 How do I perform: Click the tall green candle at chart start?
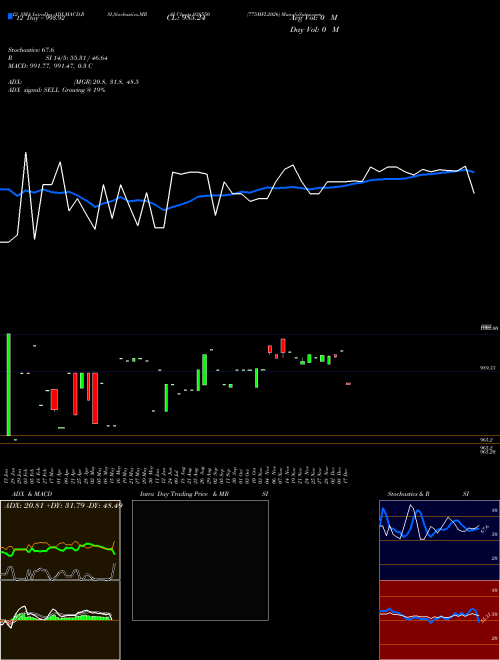tap(8, 384)
